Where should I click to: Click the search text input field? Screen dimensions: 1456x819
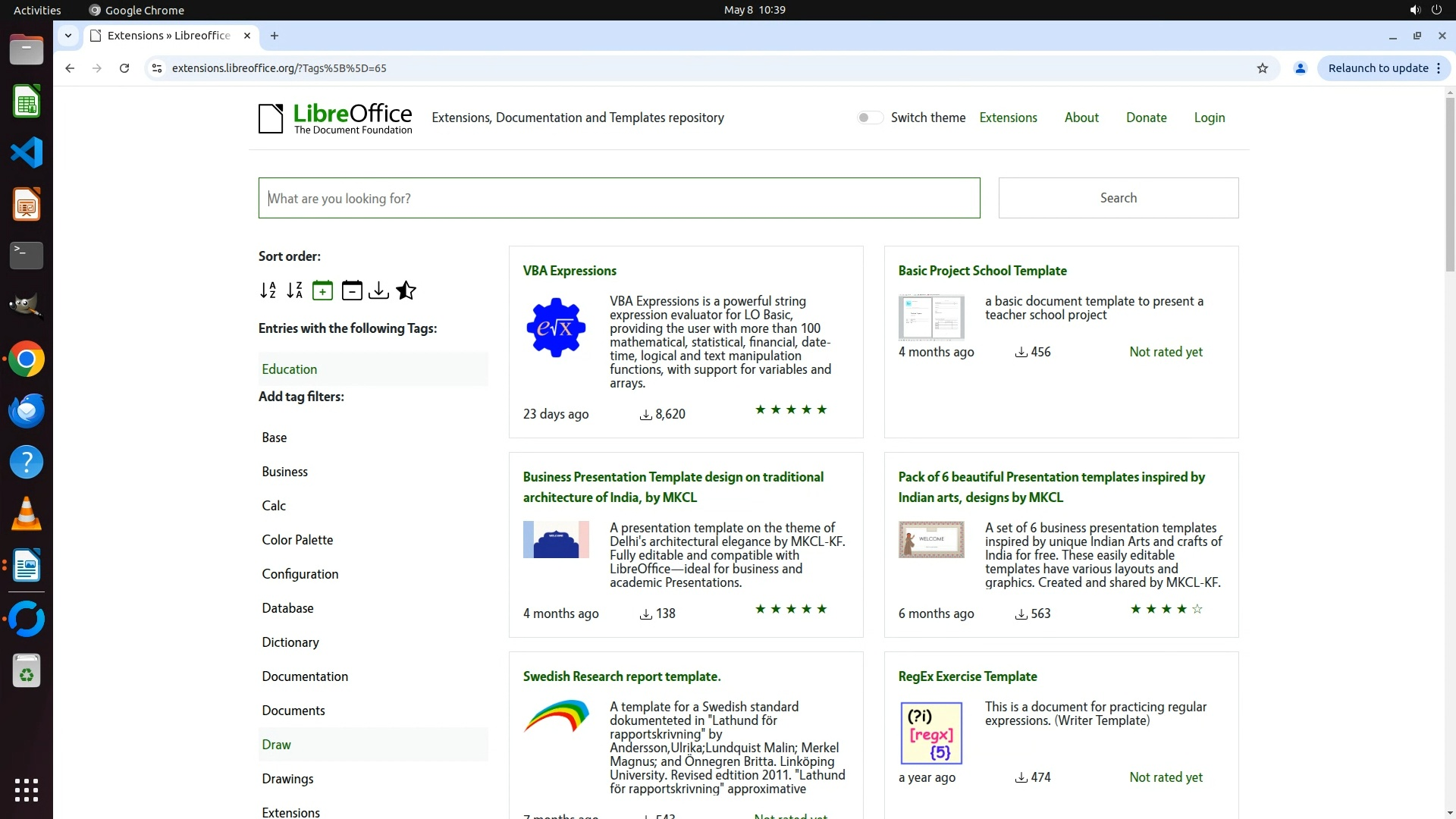click(x=619, y=198)
